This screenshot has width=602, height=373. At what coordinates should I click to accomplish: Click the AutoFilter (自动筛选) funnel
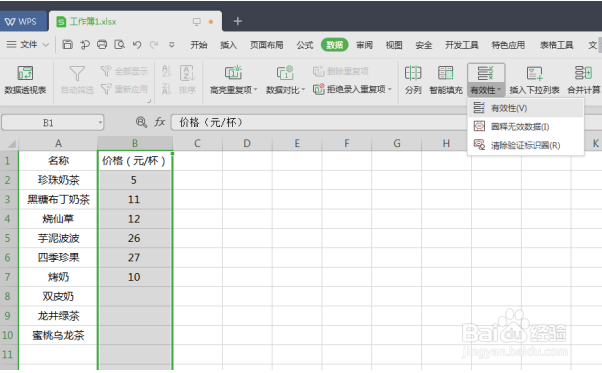(77, 80)
